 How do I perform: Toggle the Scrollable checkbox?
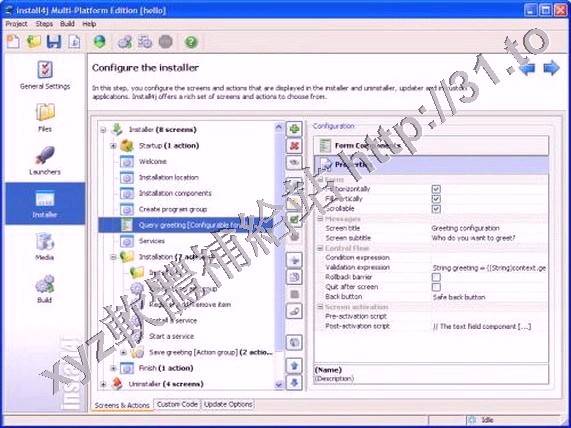tap(436, 209)
